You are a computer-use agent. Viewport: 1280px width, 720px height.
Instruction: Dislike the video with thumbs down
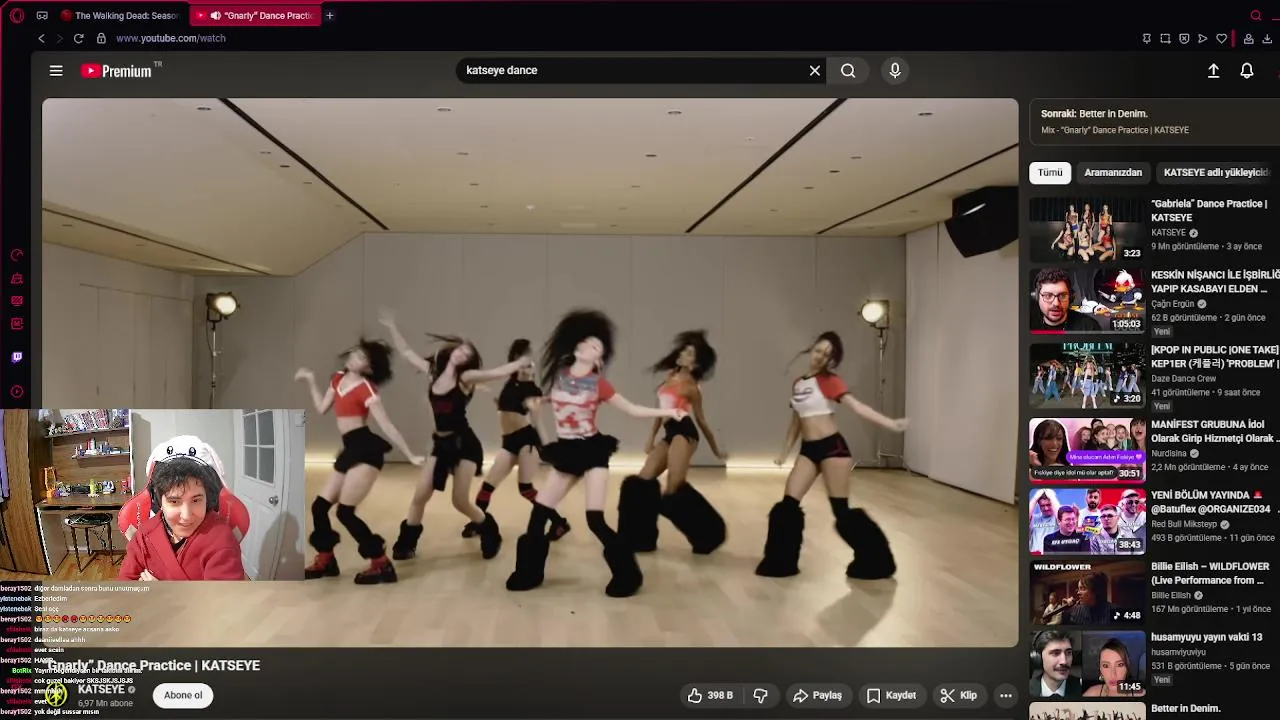[x=760, y=695]
